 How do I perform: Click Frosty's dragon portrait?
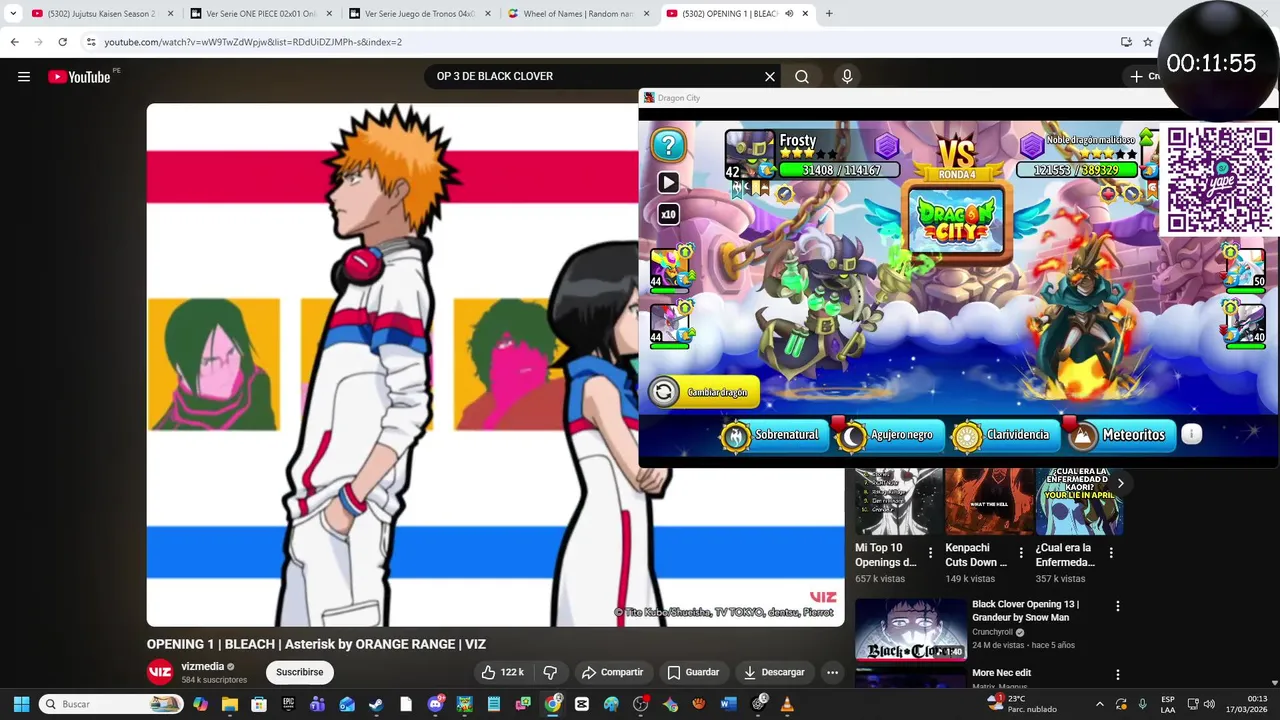(749, 154)
